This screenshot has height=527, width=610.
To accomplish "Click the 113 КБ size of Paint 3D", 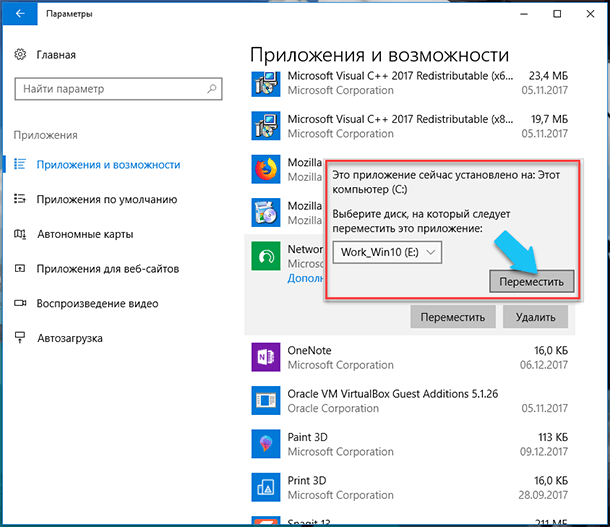I will click(553, 437).
